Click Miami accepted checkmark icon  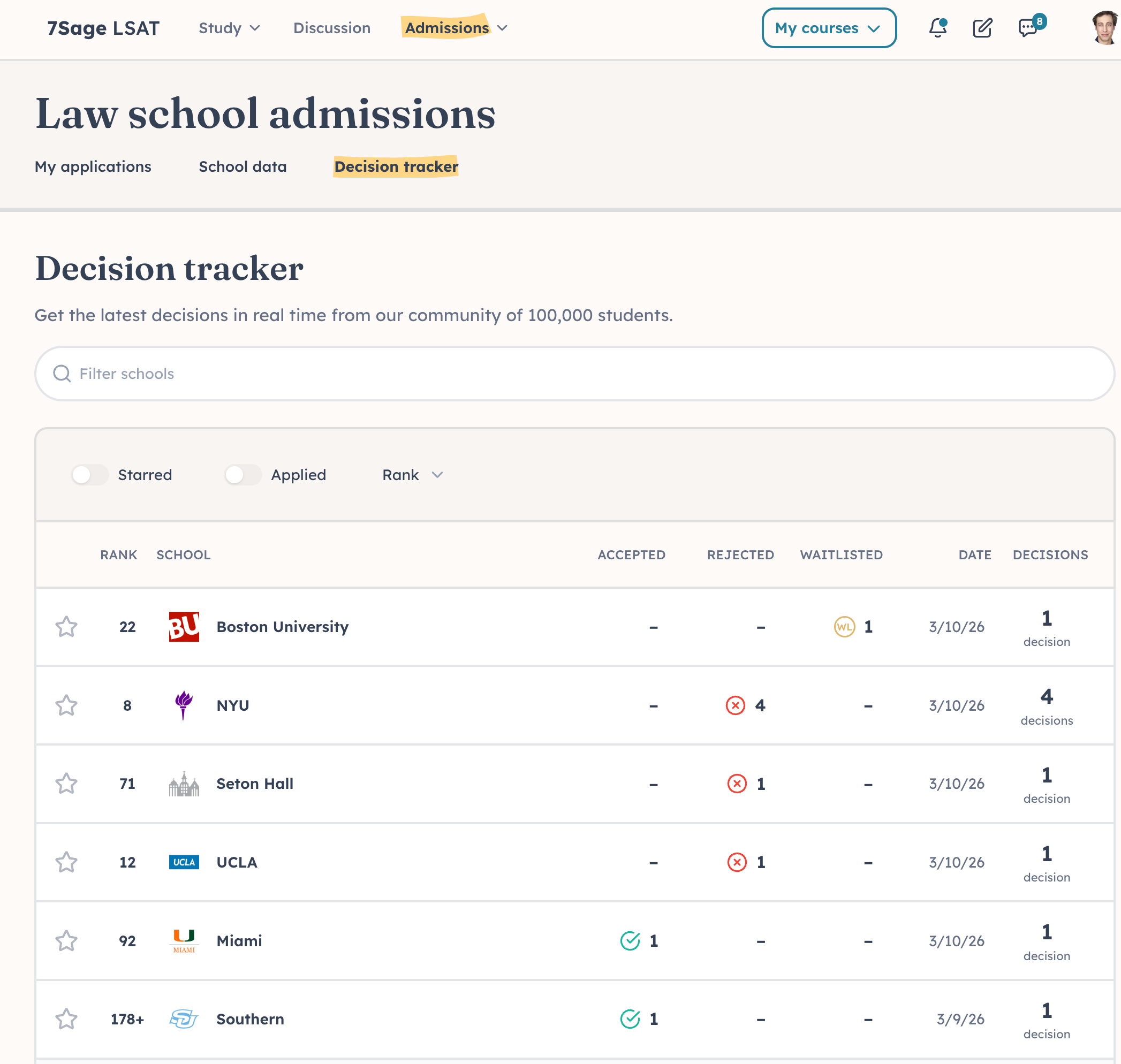630,941
